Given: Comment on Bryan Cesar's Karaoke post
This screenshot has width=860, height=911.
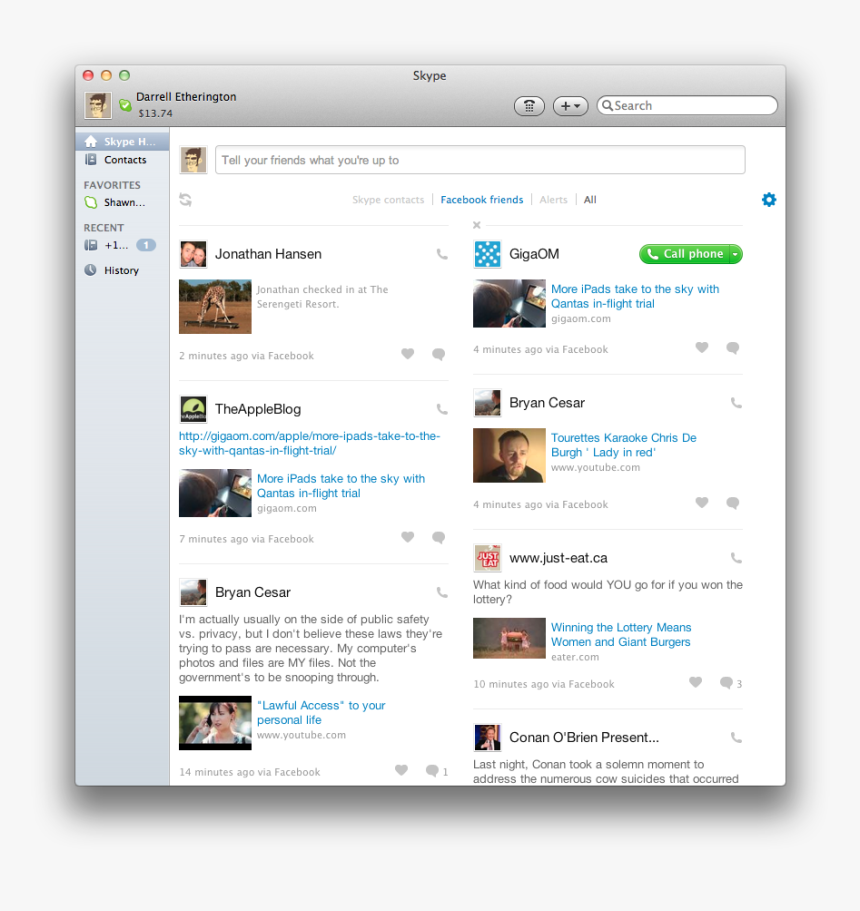Looking at the screenshot, I should tap(733, 503).
